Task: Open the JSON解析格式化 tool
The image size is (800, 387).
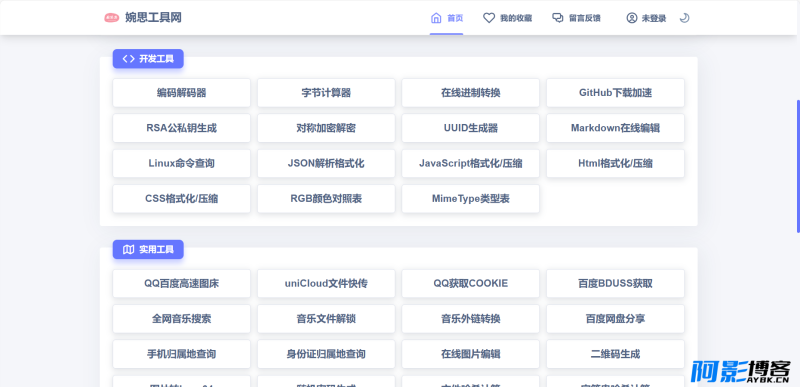Action: (326, 164)
